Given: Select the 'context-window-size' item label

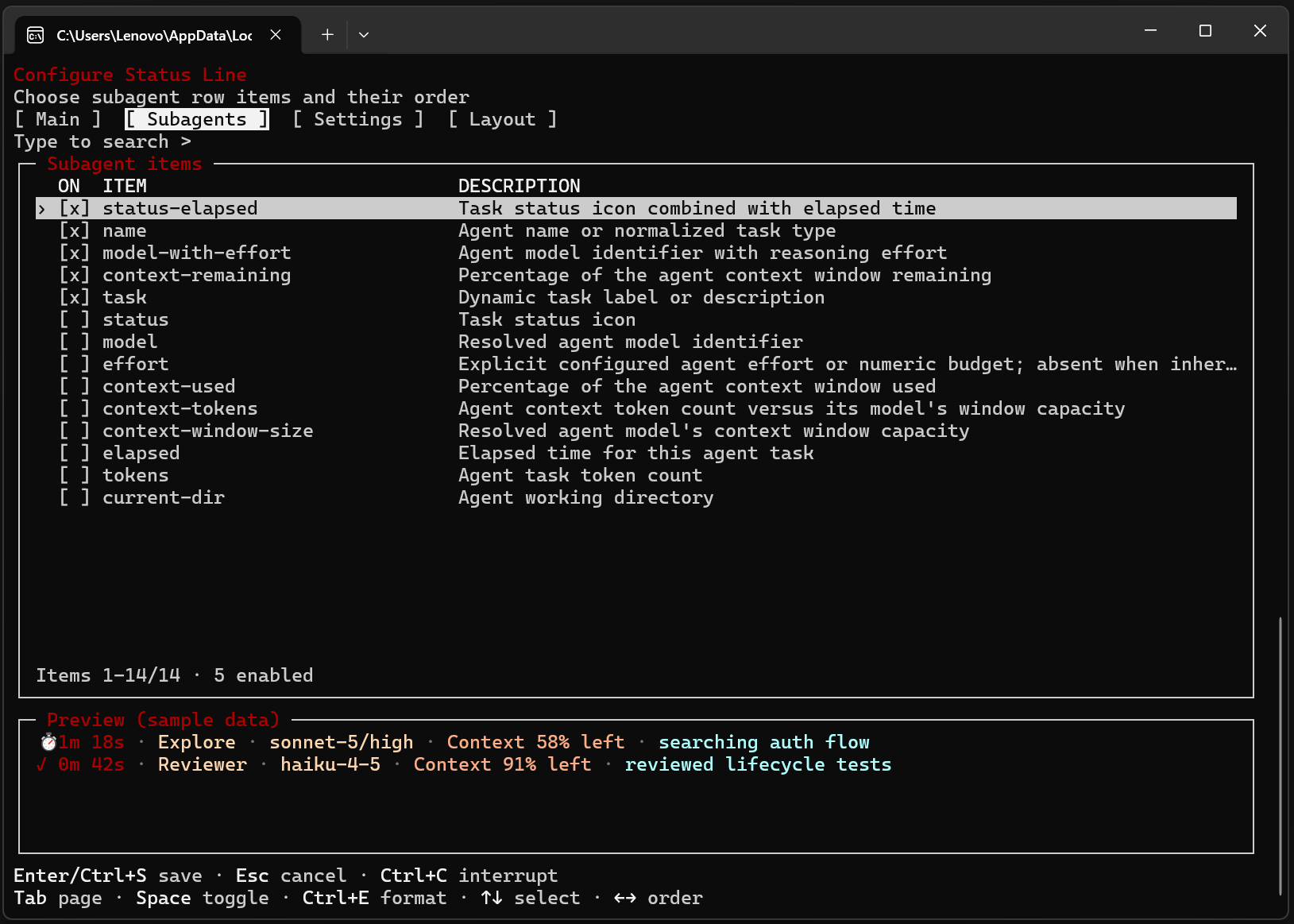Looking at the screenshot, I should tap(208, 431).
